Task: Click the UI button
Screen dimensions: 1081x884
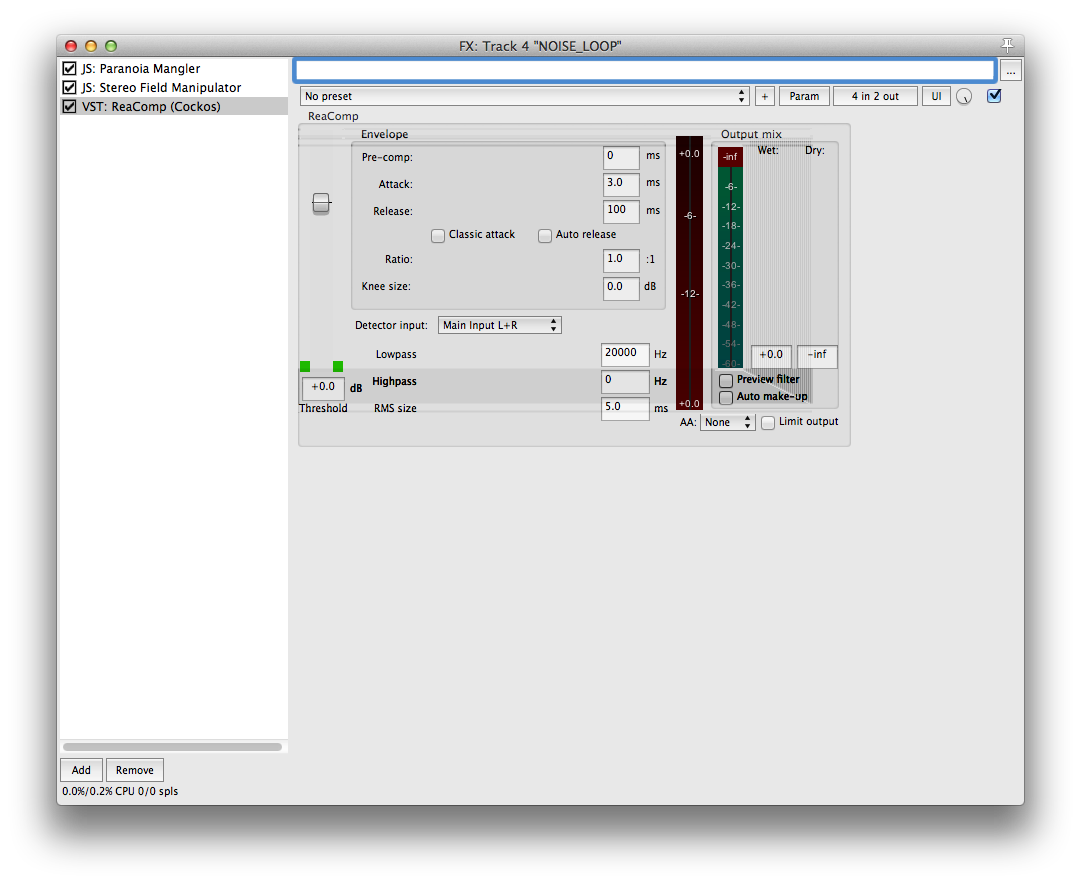Action: [936, 97]
